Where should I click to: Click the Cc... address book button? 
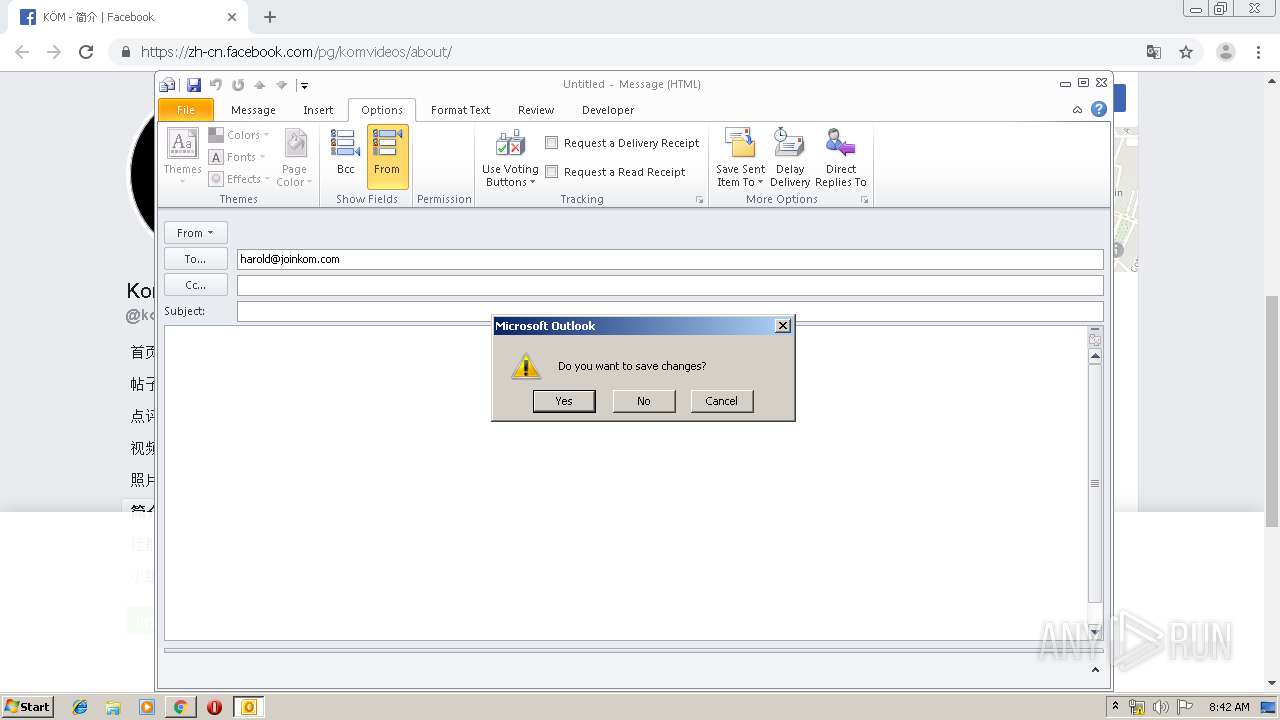pos(196,285)
